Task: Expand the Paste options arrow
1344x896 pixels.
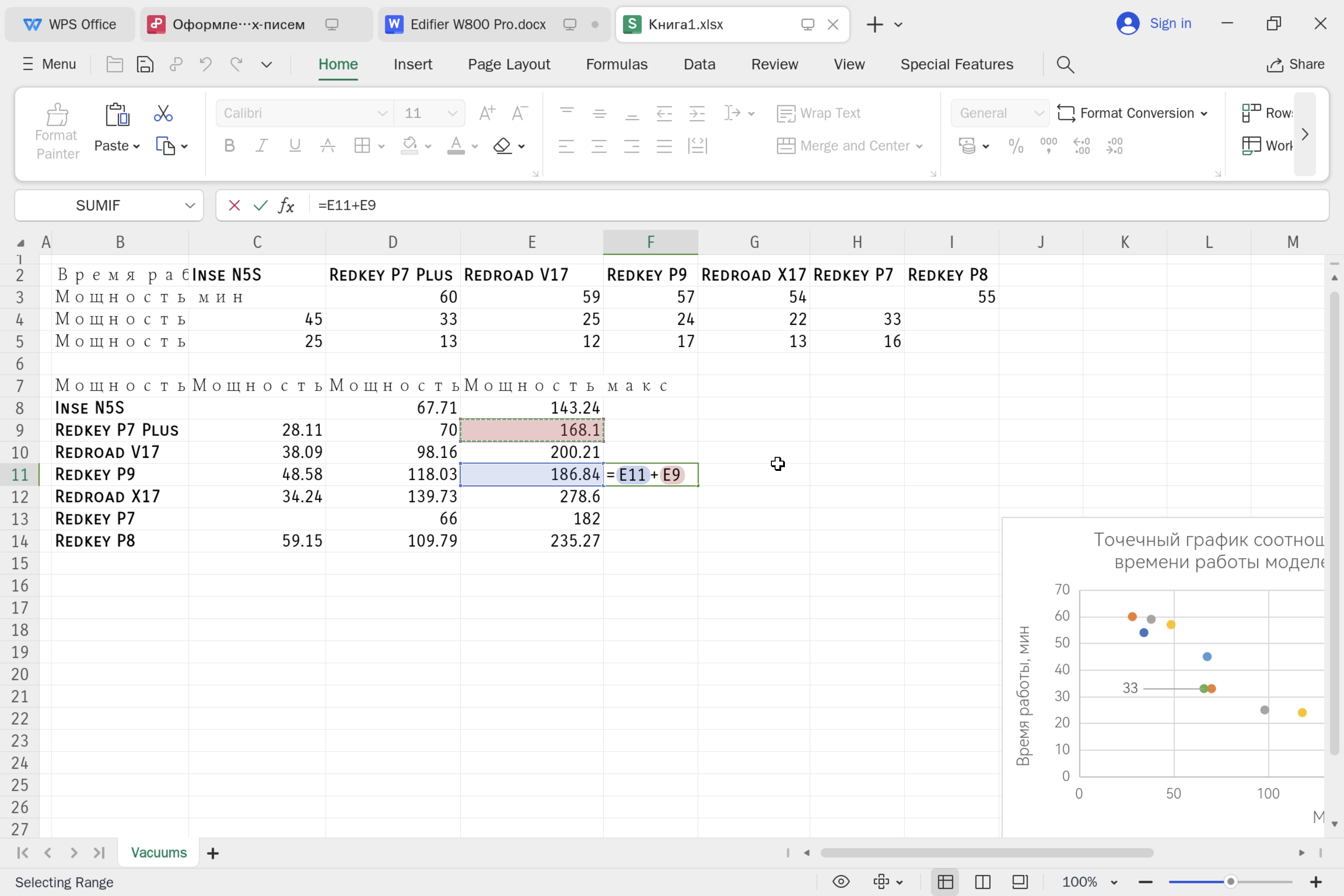Action: (137, 147)
